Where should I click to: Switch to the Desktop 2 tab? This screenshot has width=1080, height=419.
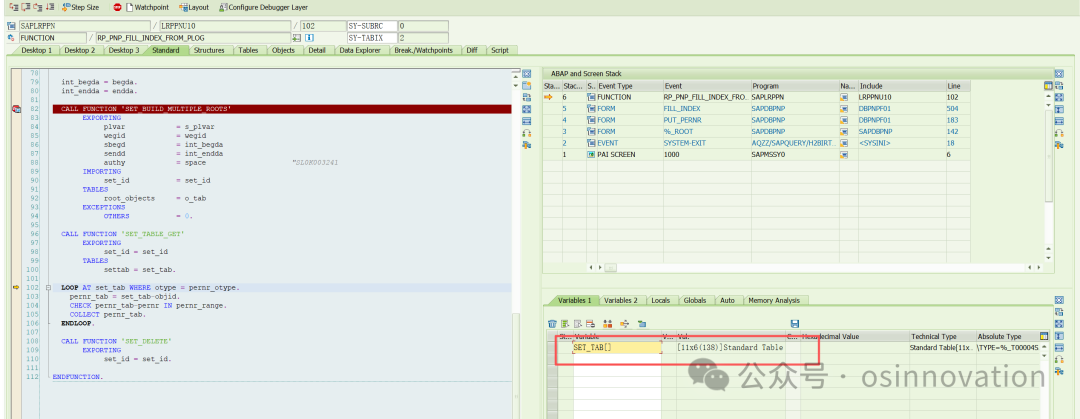[81, 50]
